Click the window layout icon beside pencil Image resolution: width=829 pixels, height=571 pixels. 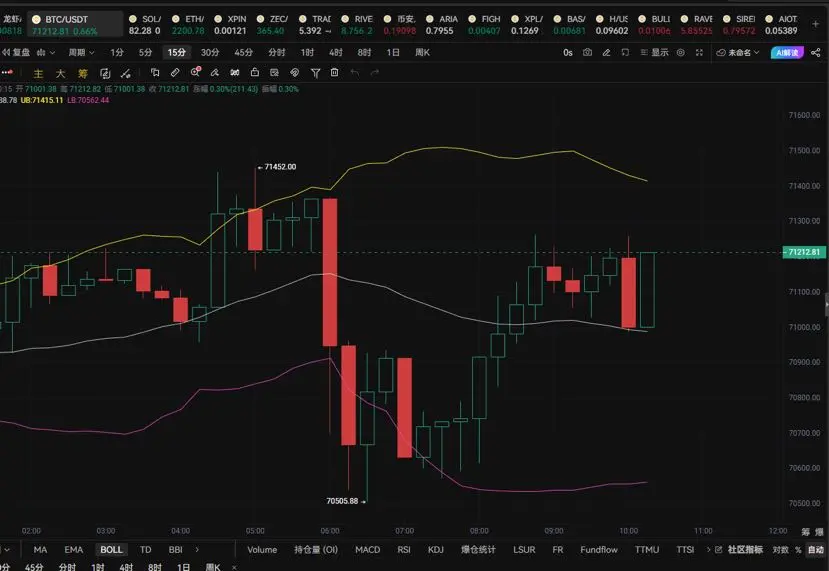[x=625, y=52]
